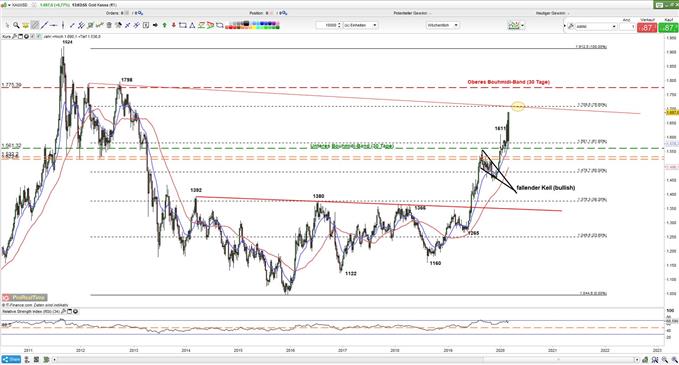
Task: Click the 2020 label on time axis
Action: [500, 350]
